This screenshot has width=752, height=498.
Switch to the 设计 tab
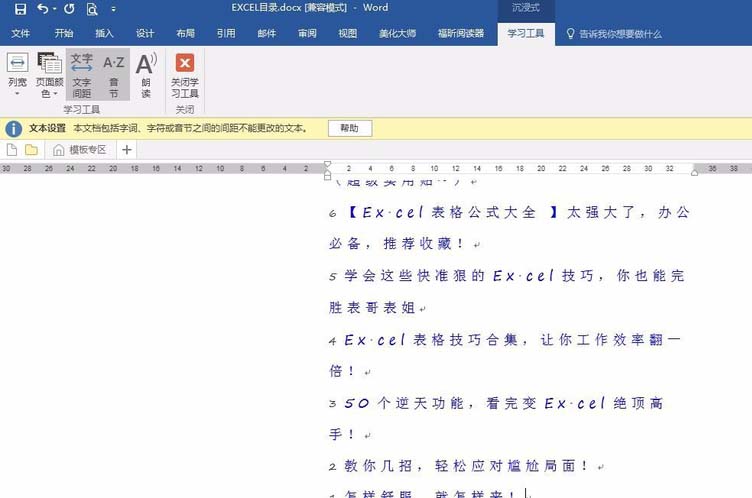145,34
